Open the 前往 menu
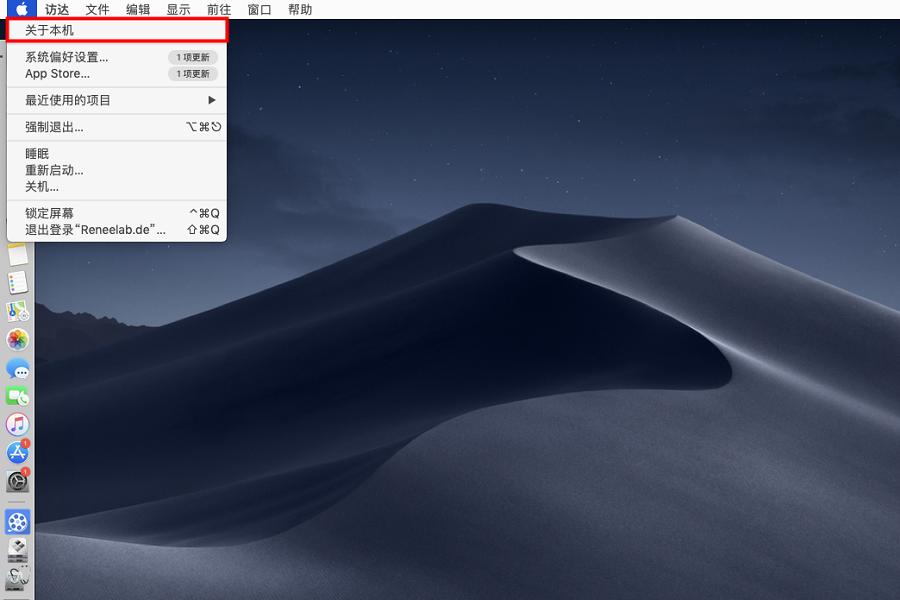 [x=219, y=9]
